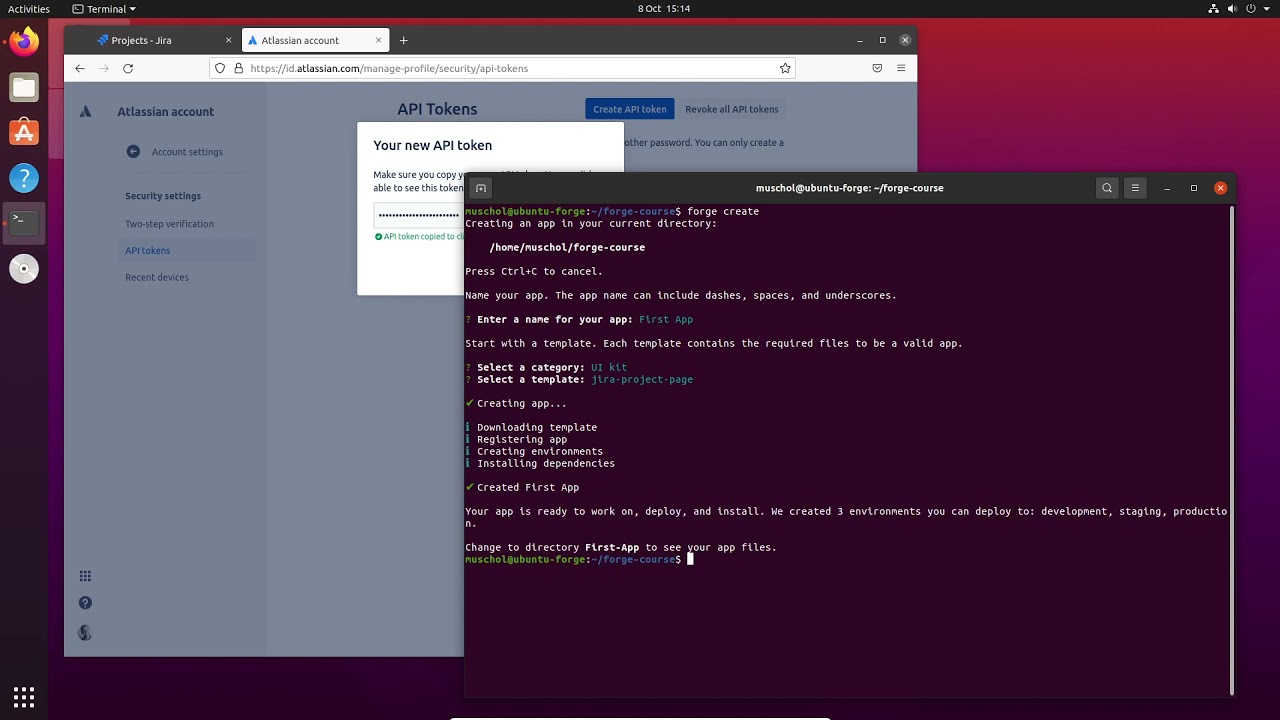The height and width of the screenshot is (720, 1280).
Task: Click 'Security settings' sidebar heading
Action: click(x=163, y=196)
